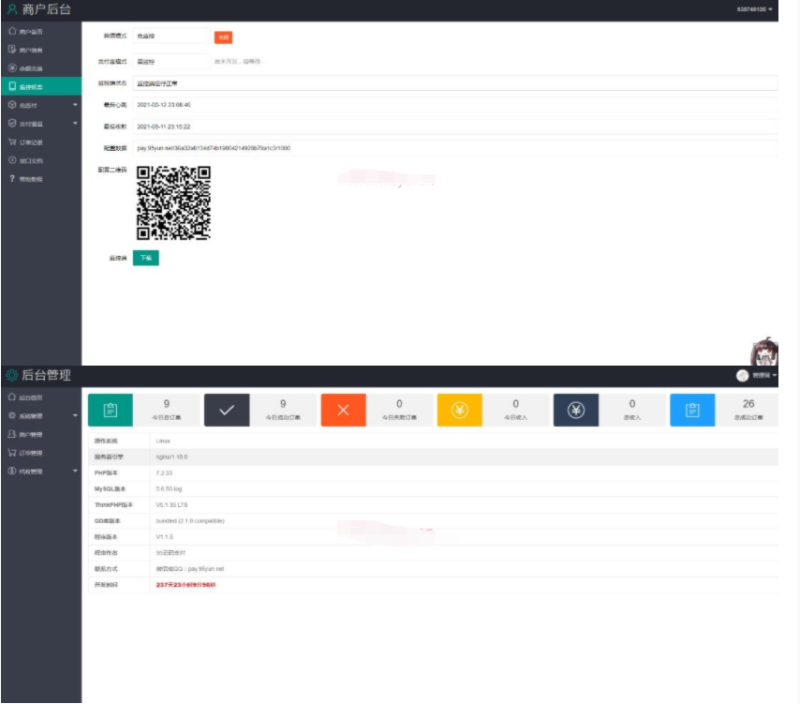Viewport: 800px width, 704px height.
Task: Click the cart icon in admin sidebar
Action: [x=12, y=452]
